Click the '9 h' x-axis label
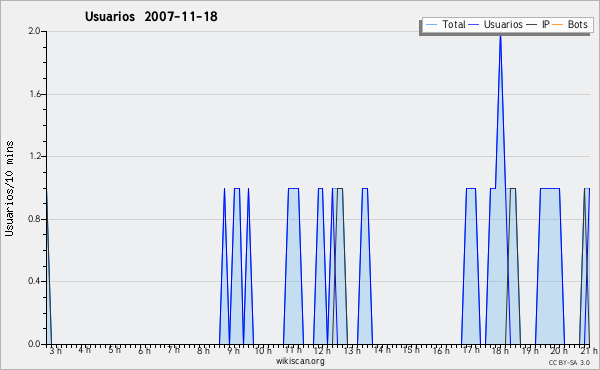 [x=233, y=350]
